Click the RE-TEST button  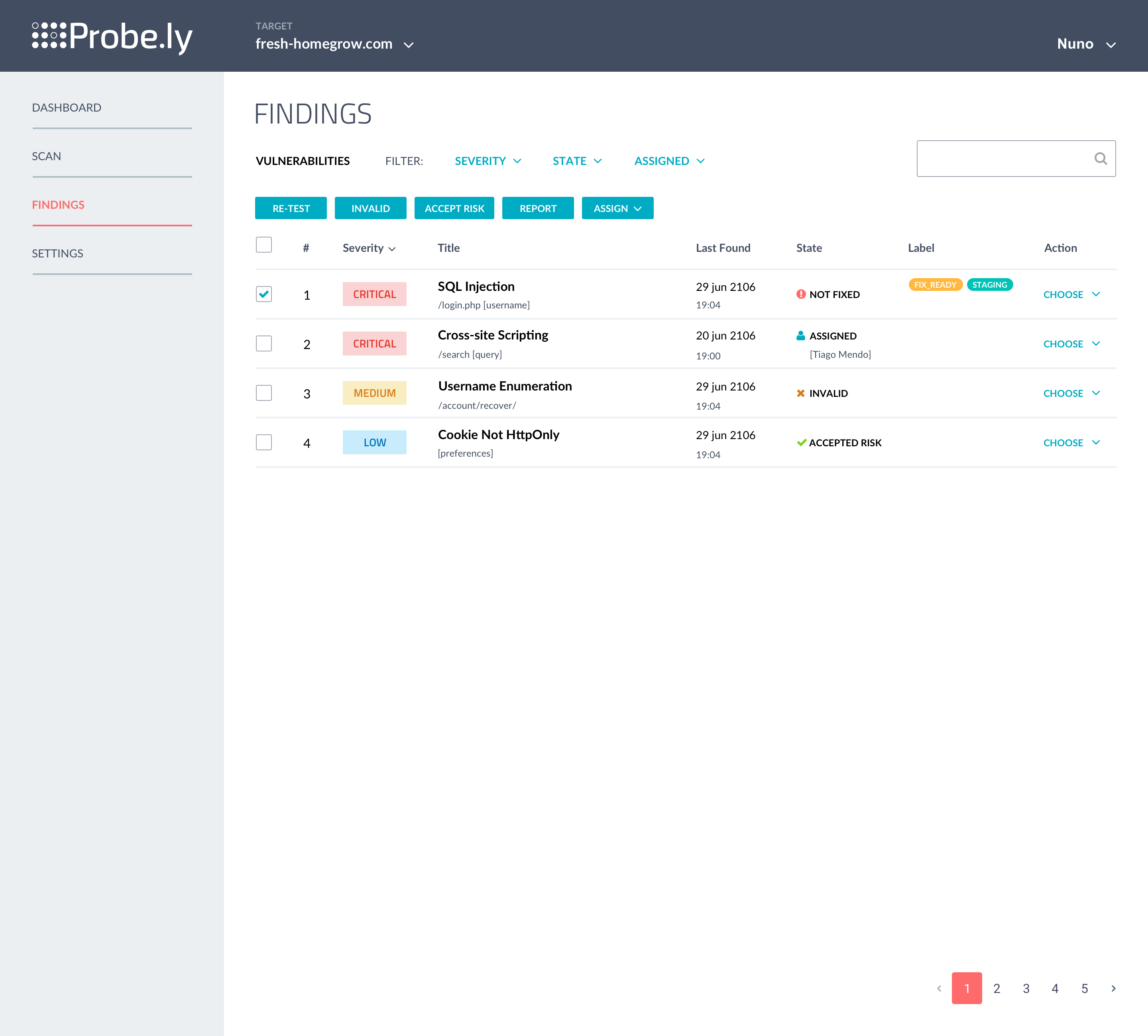pyautogui.click(x=291, y=208)
